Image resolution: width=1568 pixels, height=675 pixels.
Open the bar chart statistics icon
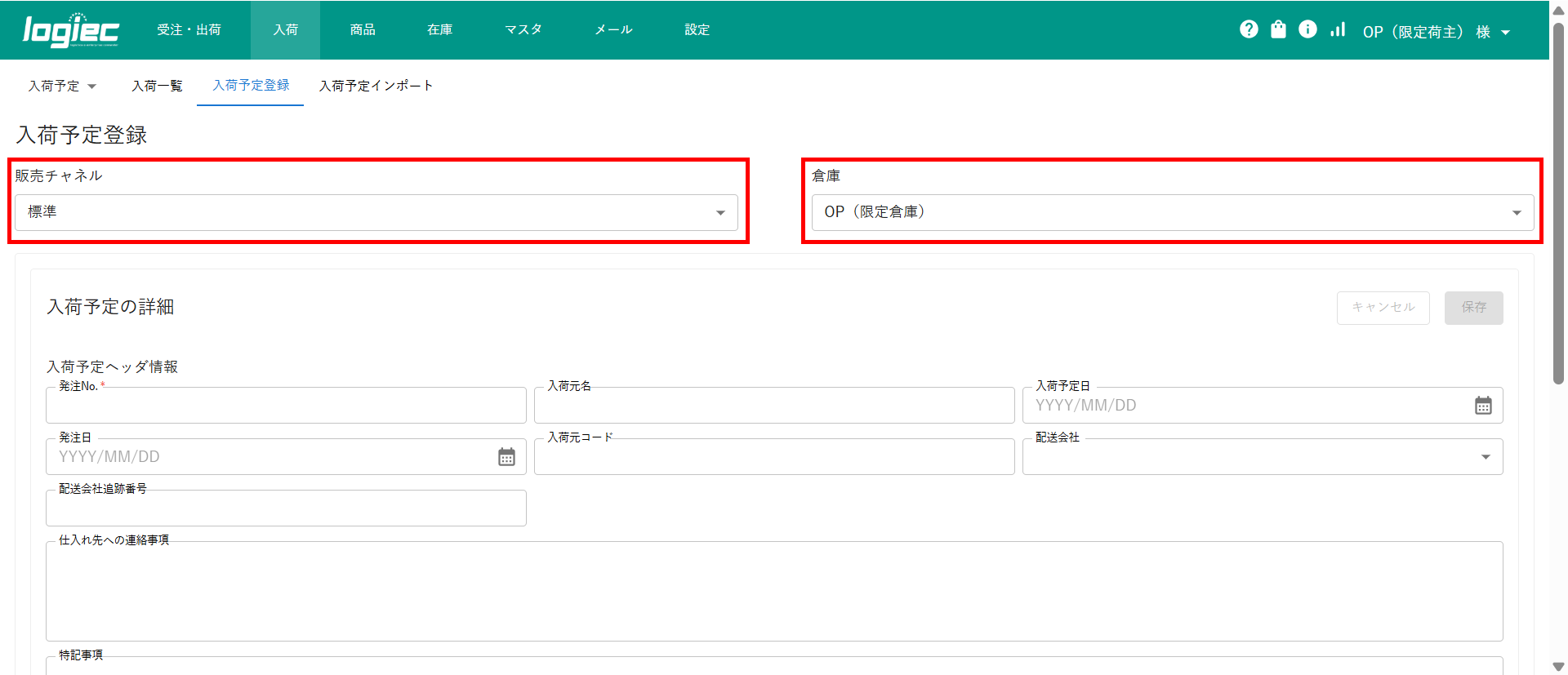click(1338, 29)
